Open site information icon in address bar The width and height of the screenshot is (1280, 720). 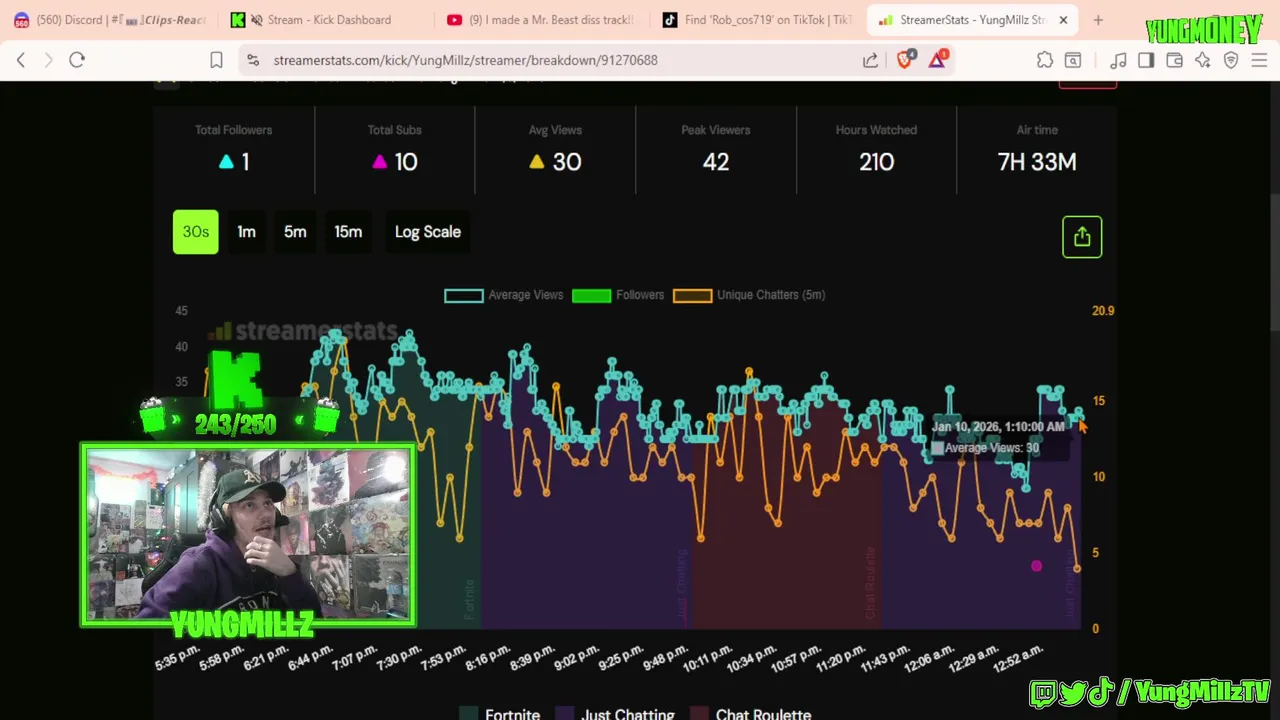point(253,60)
